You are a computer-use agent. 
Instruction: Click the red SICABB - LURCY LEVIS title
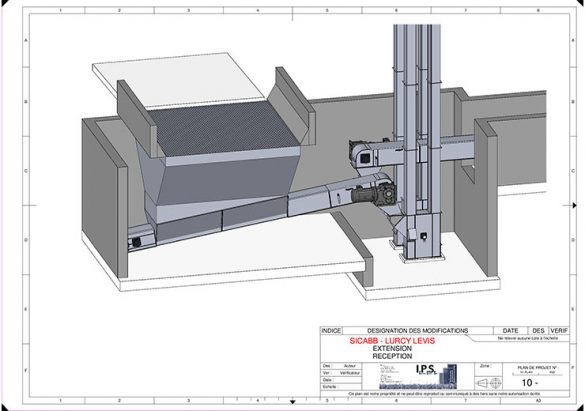pyautogui.click(x=392, y=341)
